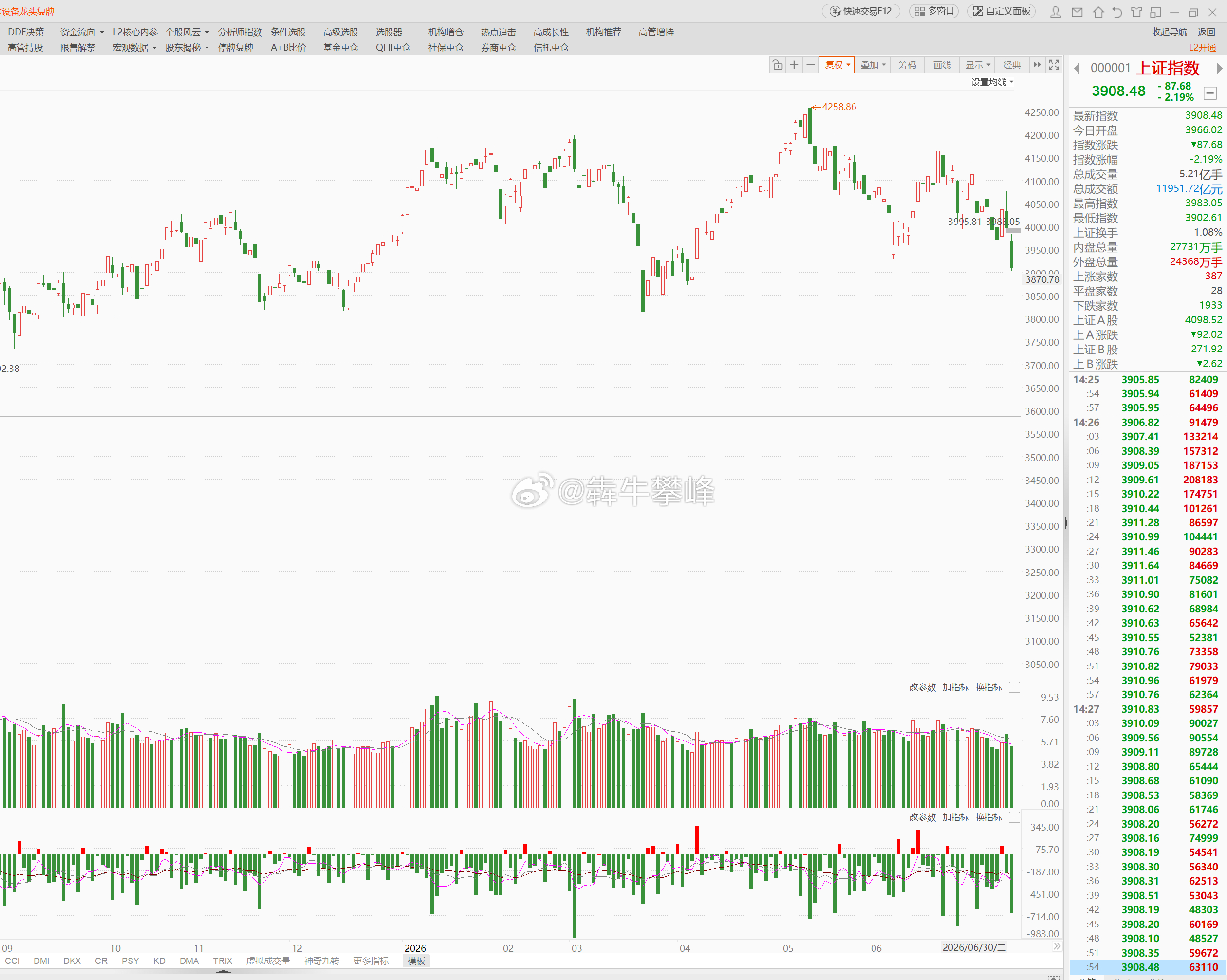
Task: Select the KD indicator tab
Action: coord(159,961)
